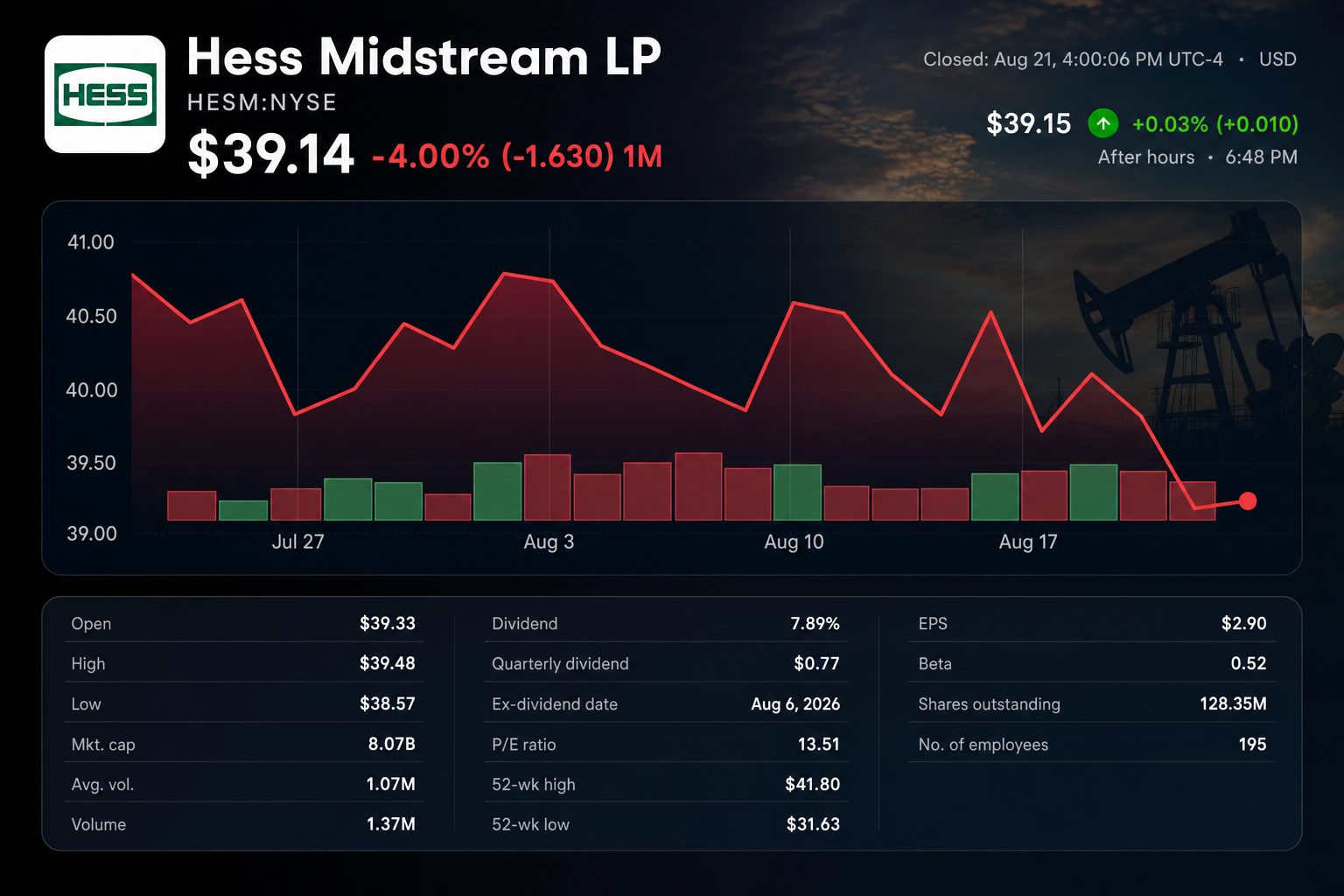Click the Volume value "1.37M"
Screen dimensions: 1344x896
click(x=390, y=824)
